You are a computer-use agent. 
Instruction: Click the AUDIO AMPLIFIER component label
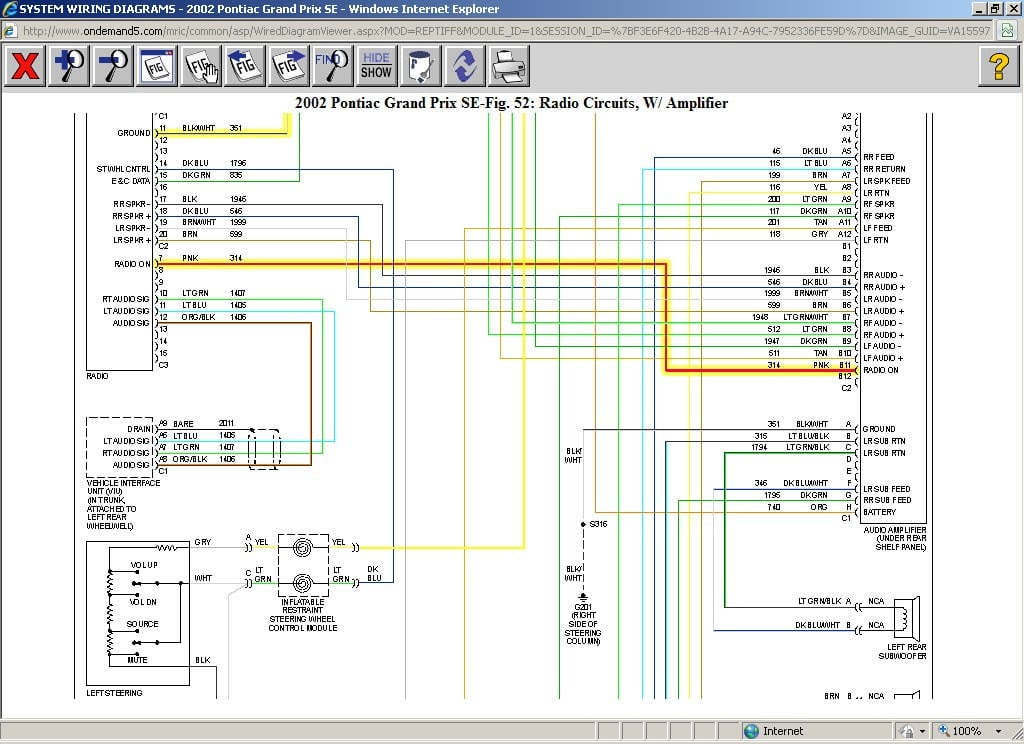(x=895, y=538)
